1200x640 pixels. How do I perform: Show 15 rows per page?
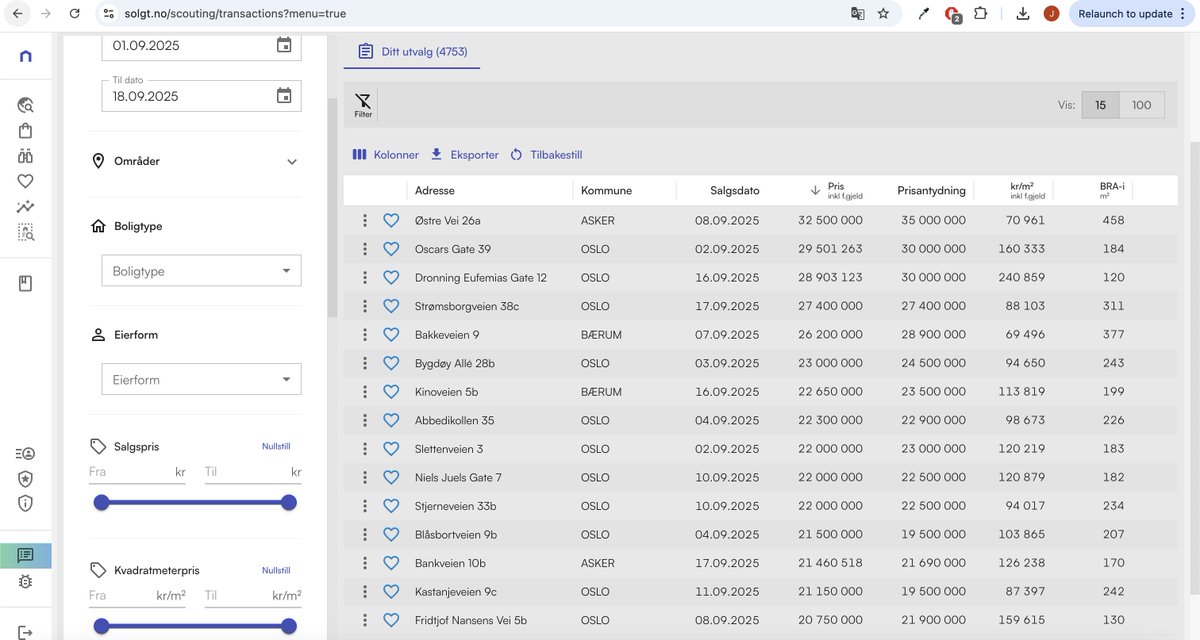coord(1100,105)
